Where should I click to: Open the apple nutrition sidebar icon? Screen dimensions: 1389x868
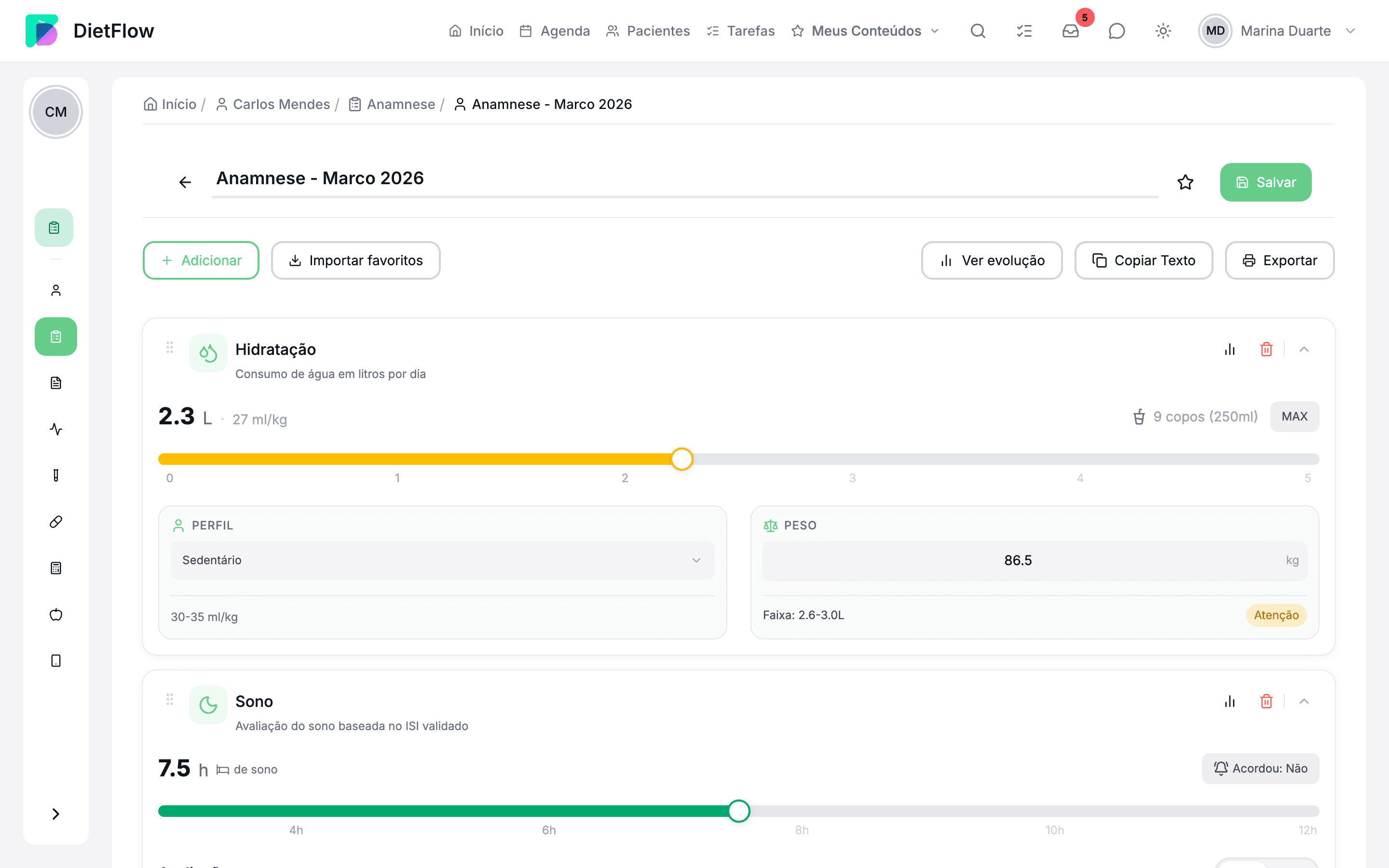click(55, 614)
